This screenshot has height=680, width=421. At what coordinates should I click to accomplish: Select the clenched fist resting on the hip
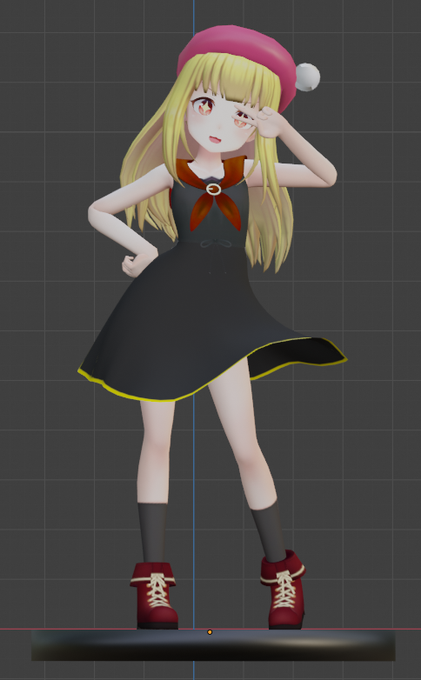pyautogui.click(x=134, y=265)
